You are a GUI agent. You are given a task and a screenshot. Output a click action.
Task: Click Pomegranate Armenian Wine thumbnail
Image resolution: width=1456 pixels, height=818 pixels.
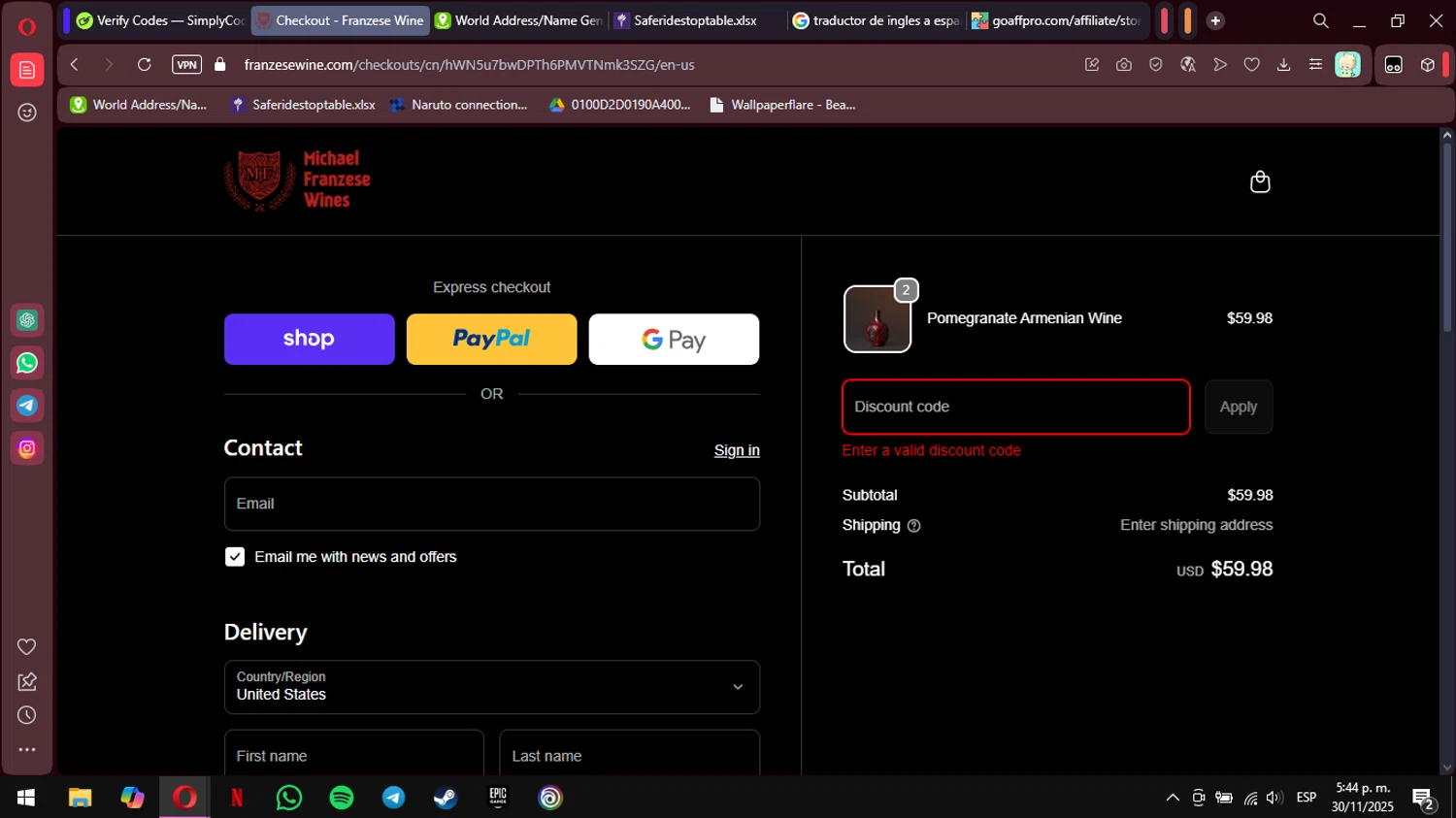(x=877, y=319)
